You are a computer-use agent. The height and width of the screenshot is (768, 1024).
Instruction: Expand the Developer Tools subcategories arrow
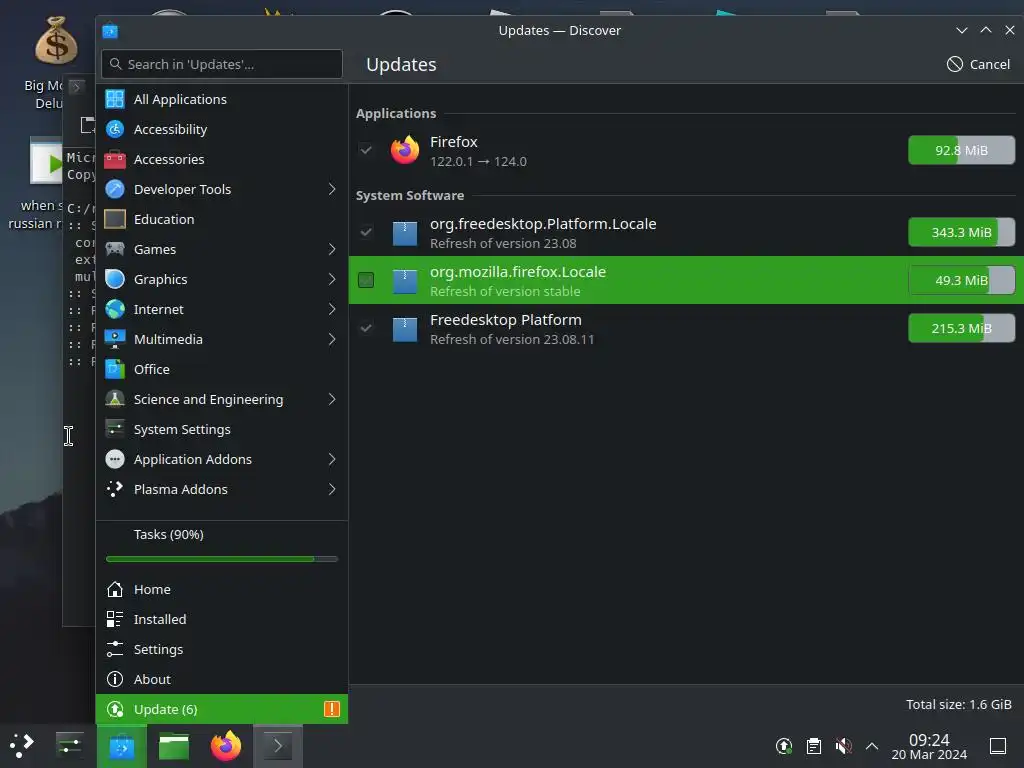pyautogui.click(x=332, y=189)
